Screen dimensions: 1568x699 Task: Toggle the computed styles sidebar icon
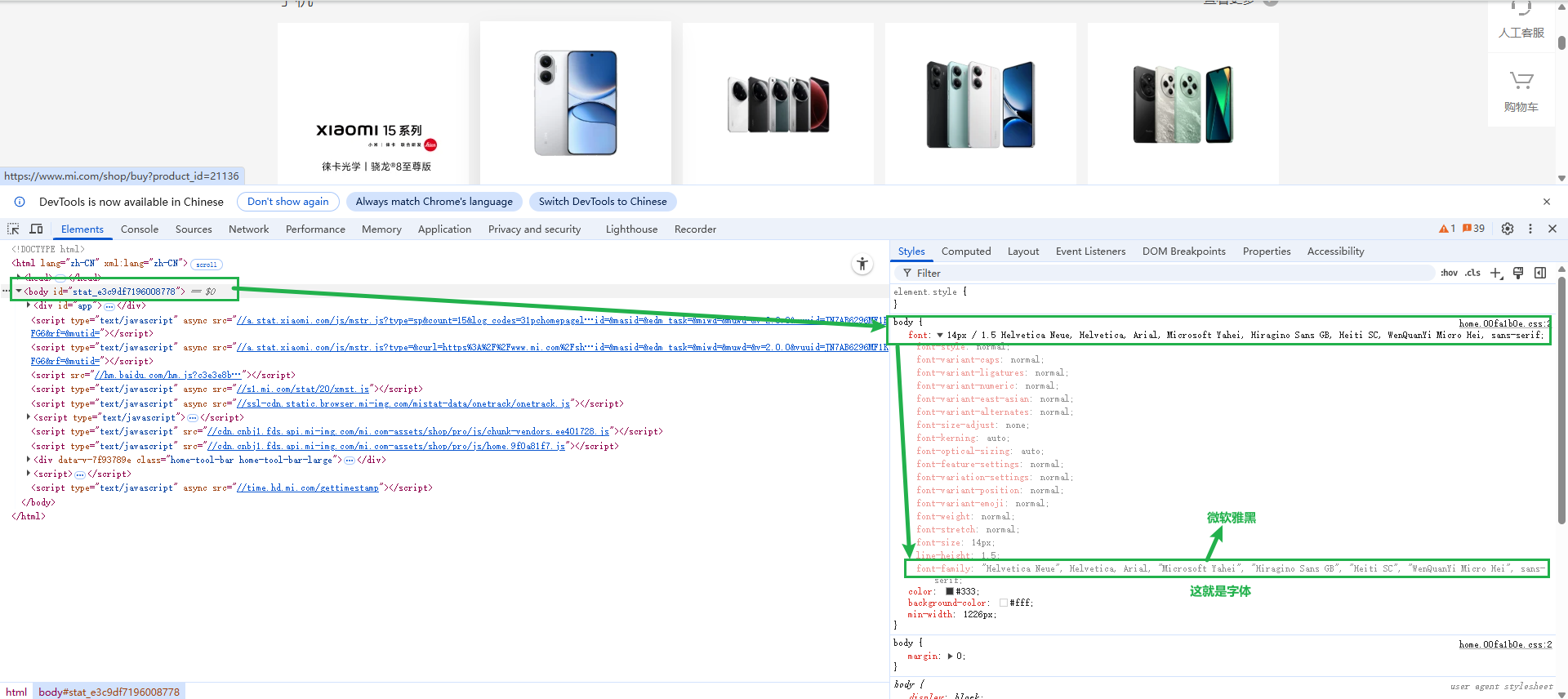pyautogui.click(x=1540, y=273)
